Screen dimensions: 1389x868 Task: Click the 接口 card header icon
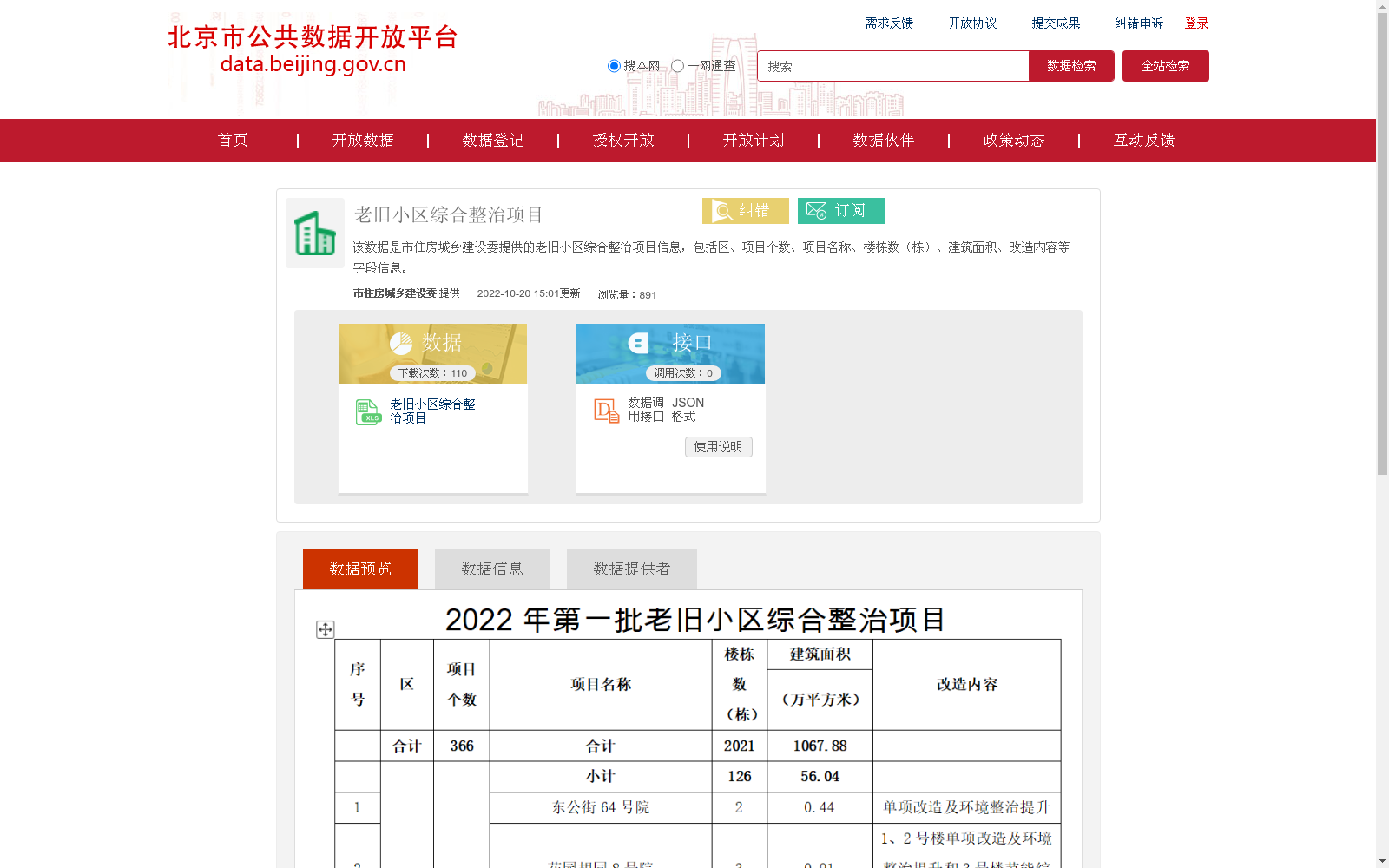639,343
